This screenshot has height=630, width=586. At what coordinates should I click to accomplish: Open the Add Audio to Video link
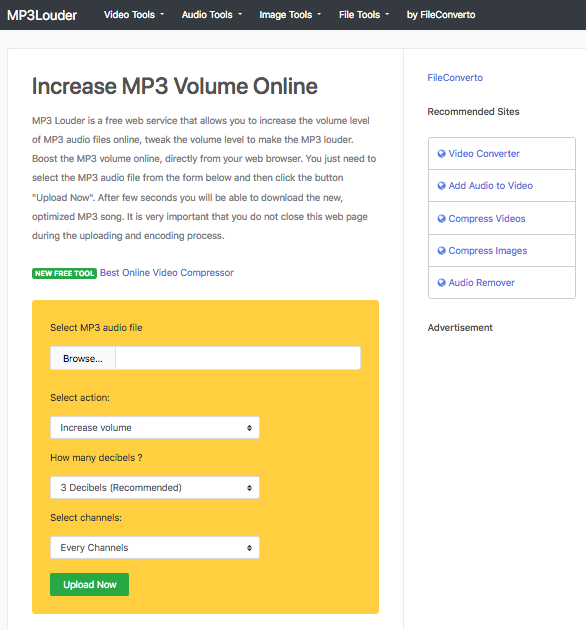coord(490,186)
